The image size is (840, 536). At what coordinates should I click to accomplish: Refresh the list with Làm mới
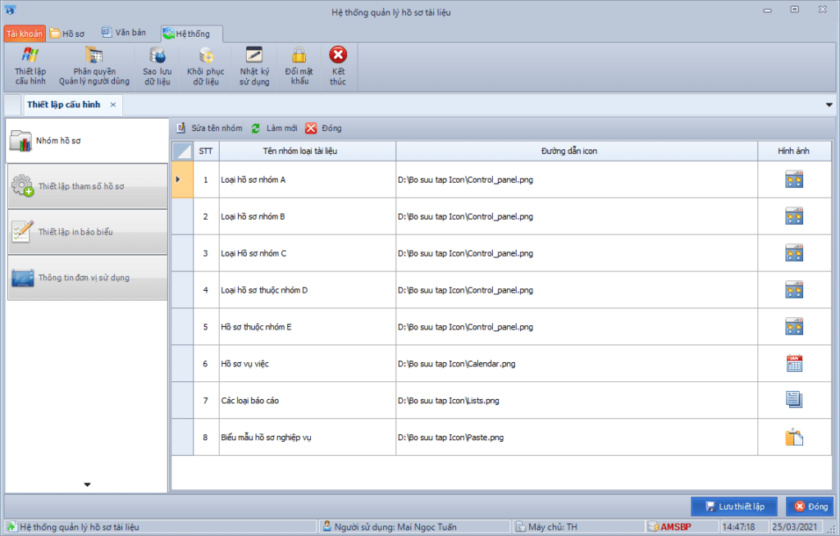274,129
